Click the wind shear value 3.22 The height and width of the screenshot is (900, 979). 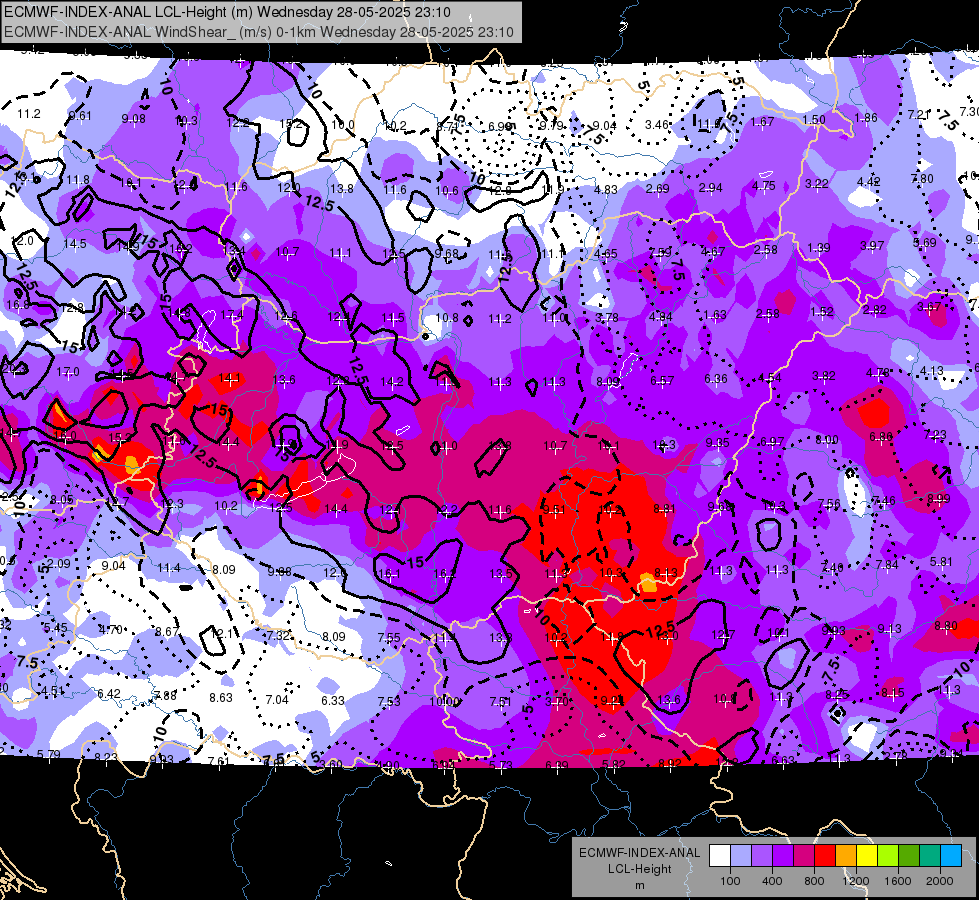817,183
